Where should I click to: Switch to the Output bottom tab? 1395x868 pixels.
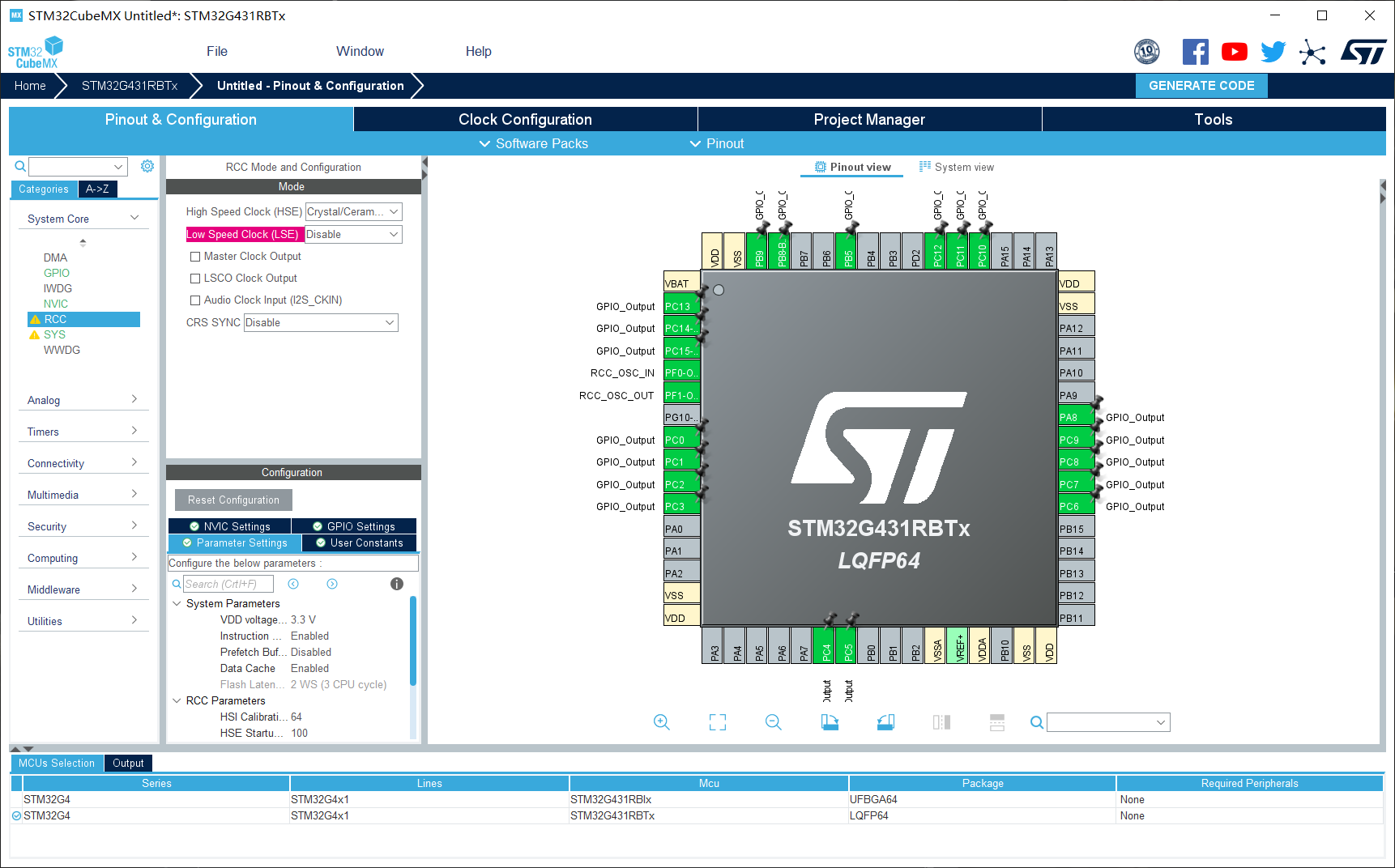[128, 763]
